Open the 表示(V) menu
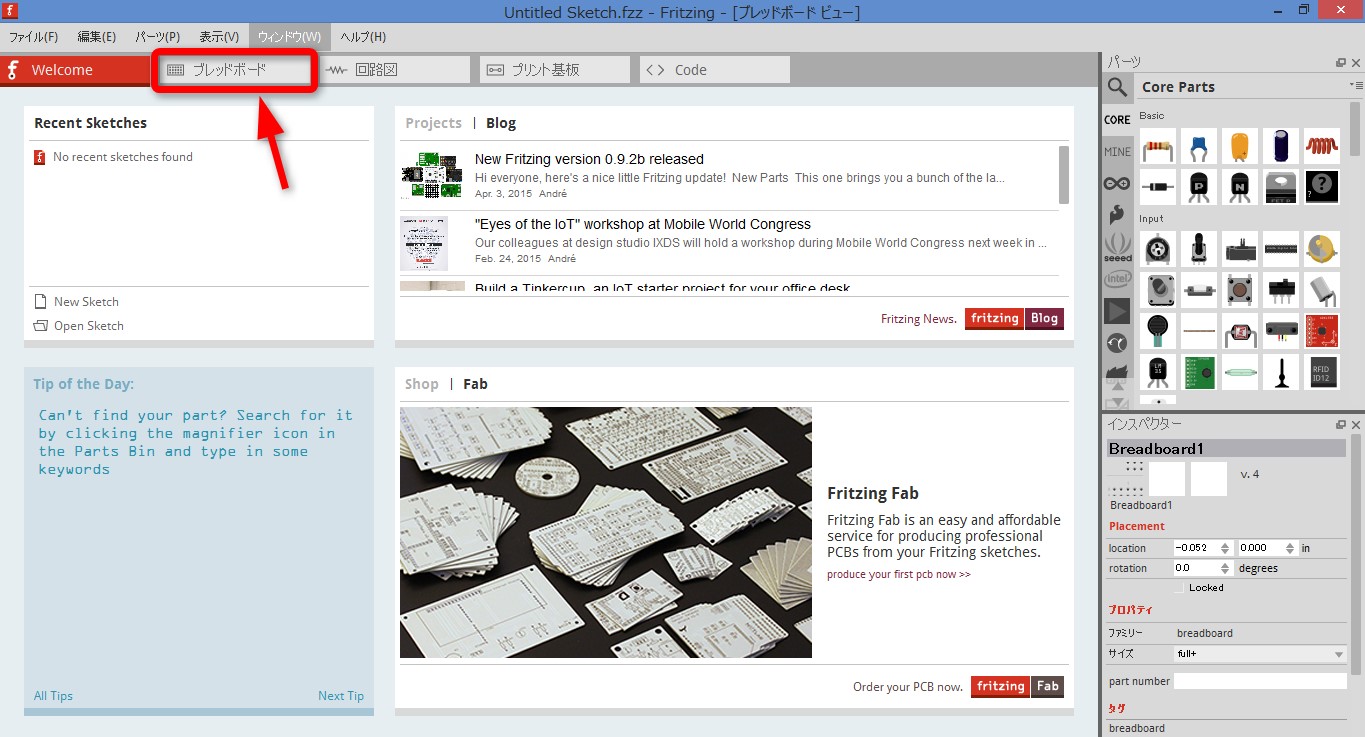This screenshot has width=1365, height=737. point(219,37)
